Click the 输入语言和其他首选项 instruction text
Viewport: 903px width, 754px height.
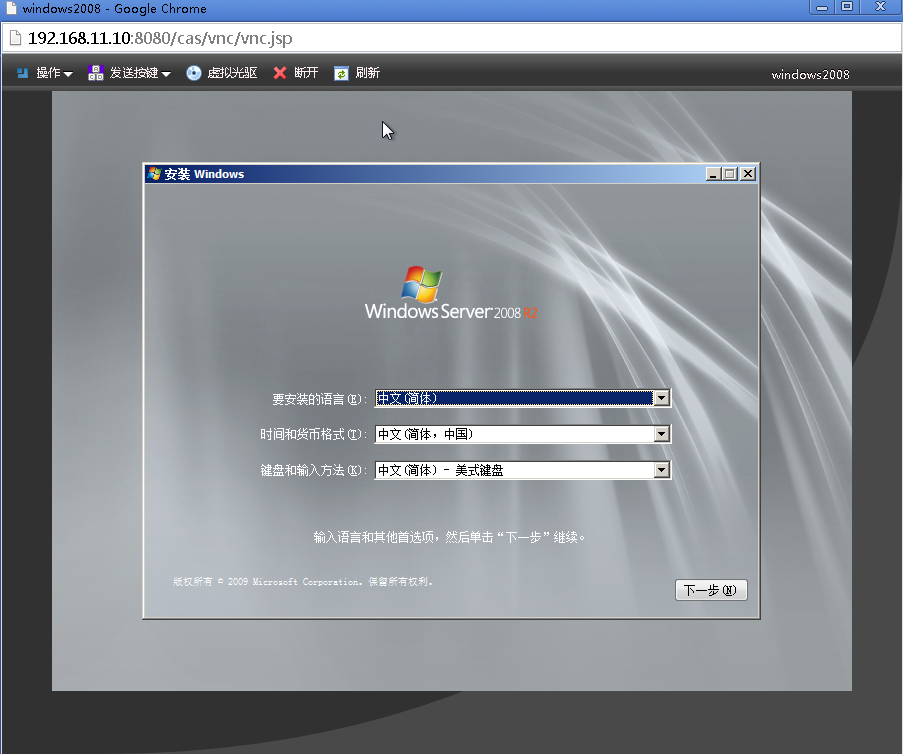[449, 537]
